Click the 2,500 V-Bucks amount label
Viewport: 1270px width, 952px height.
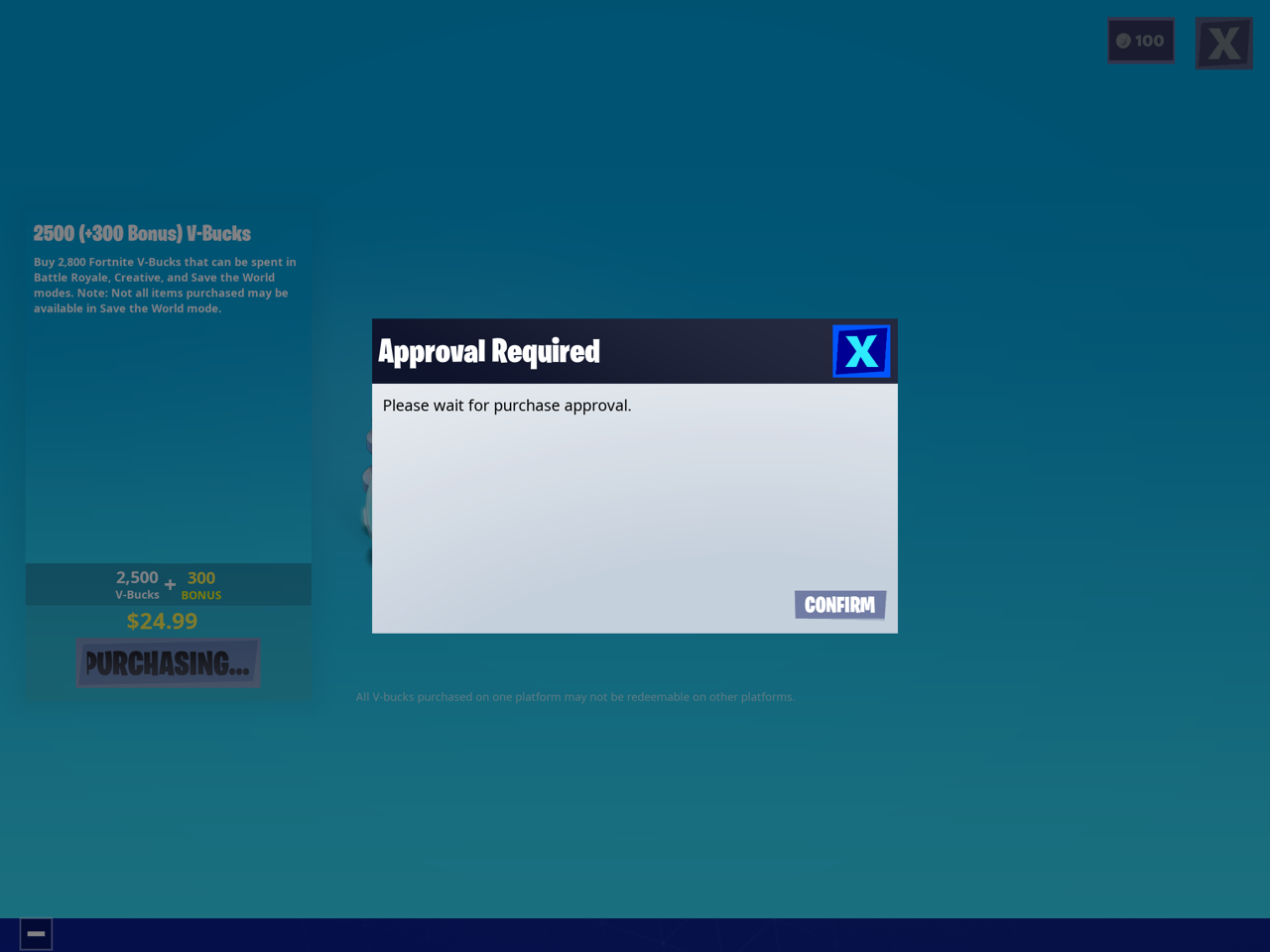137,585
